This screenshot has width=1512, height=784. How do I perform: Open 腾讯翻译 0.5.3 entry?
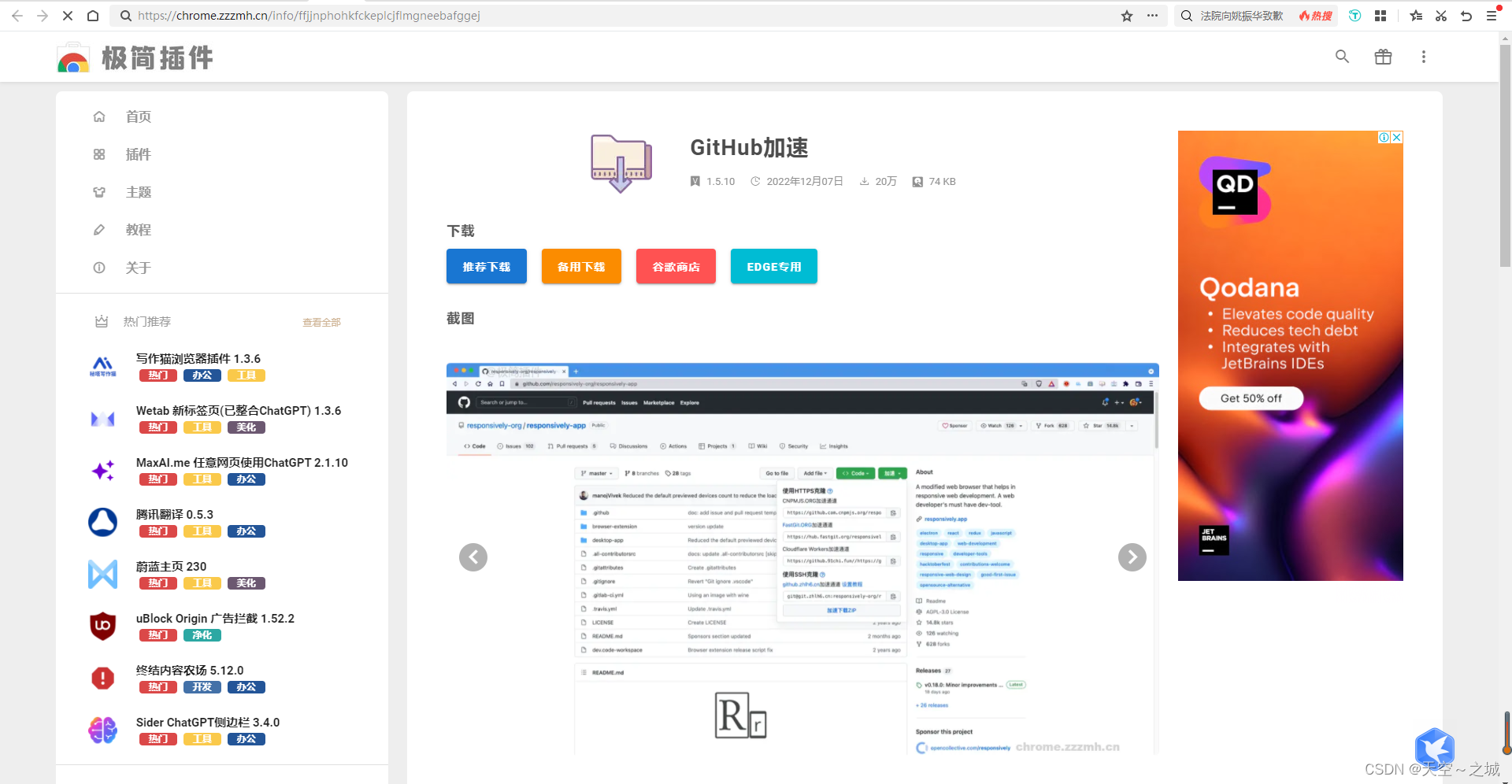pyautogui.click(x=175, y=514)
